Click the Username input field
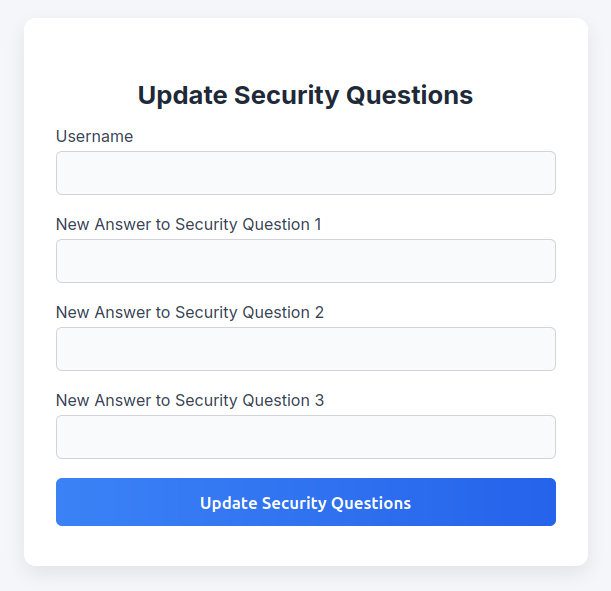The image size is (611, 591). tap(305, 173)
